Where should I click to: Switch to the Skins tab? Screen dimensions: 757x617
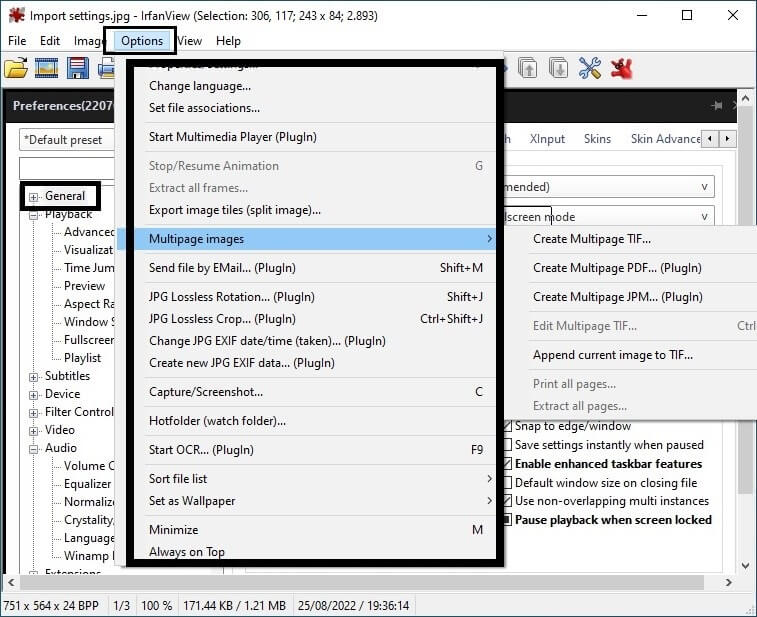pos(597,139)
